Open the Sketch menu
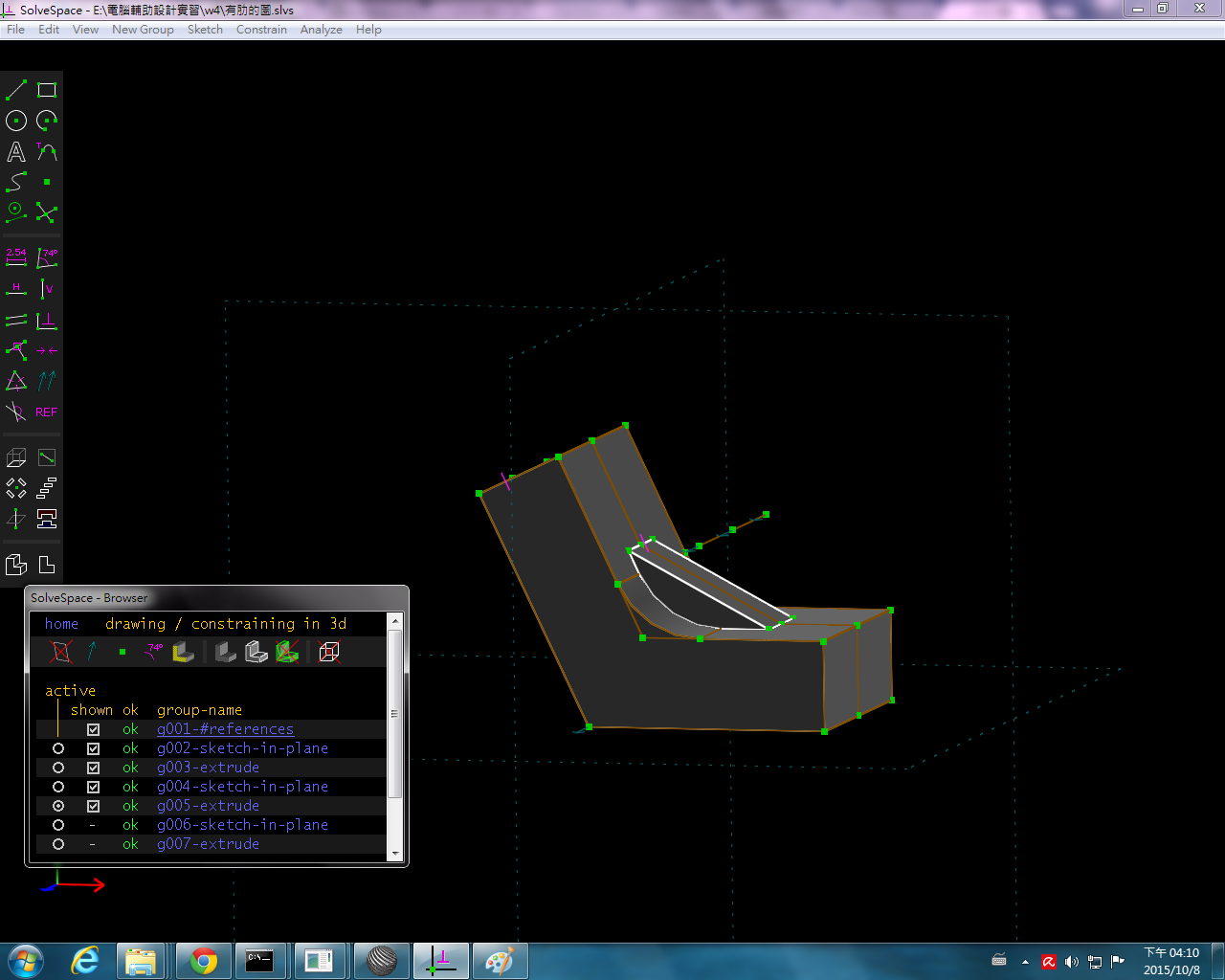 click(x=205, y=30)
